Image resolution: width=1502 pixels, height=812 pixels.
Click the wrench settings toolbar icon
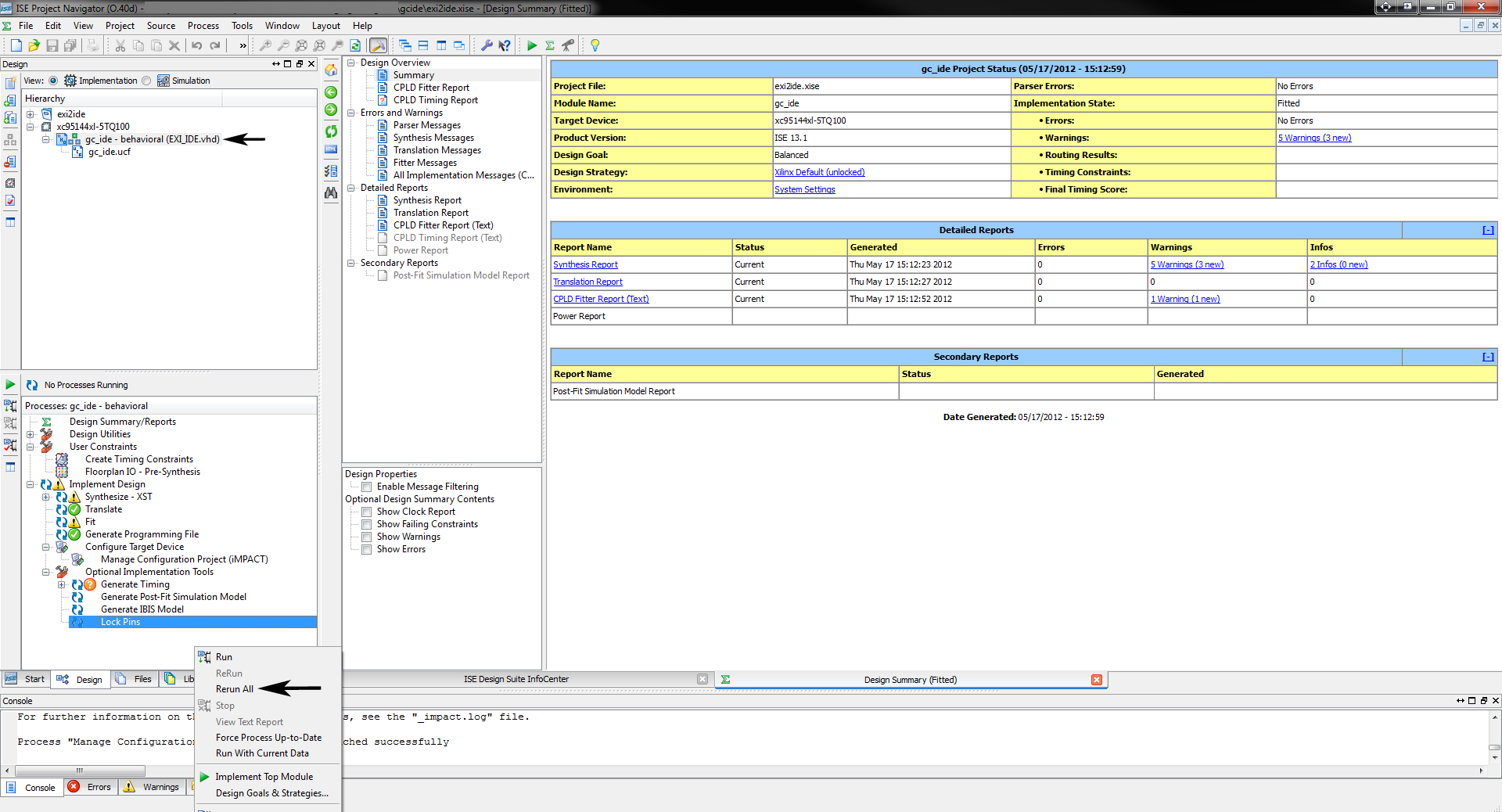click(x=487, y=45)
